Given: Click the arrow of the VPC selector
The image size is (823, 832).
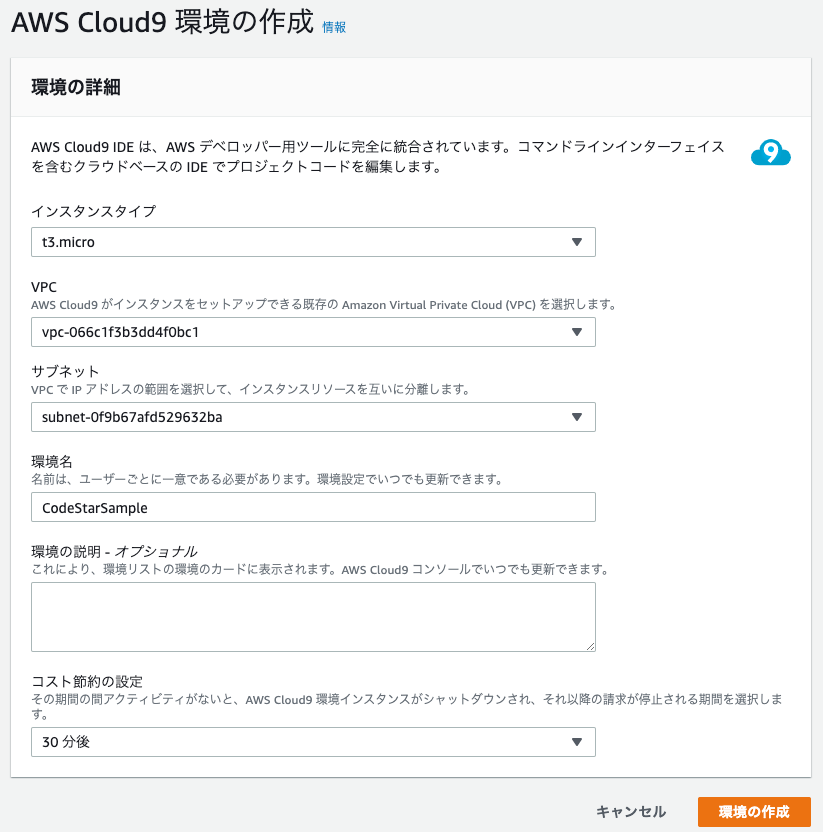Looking at the screenshot, I should pyautogui.click(x=577, y=332).
